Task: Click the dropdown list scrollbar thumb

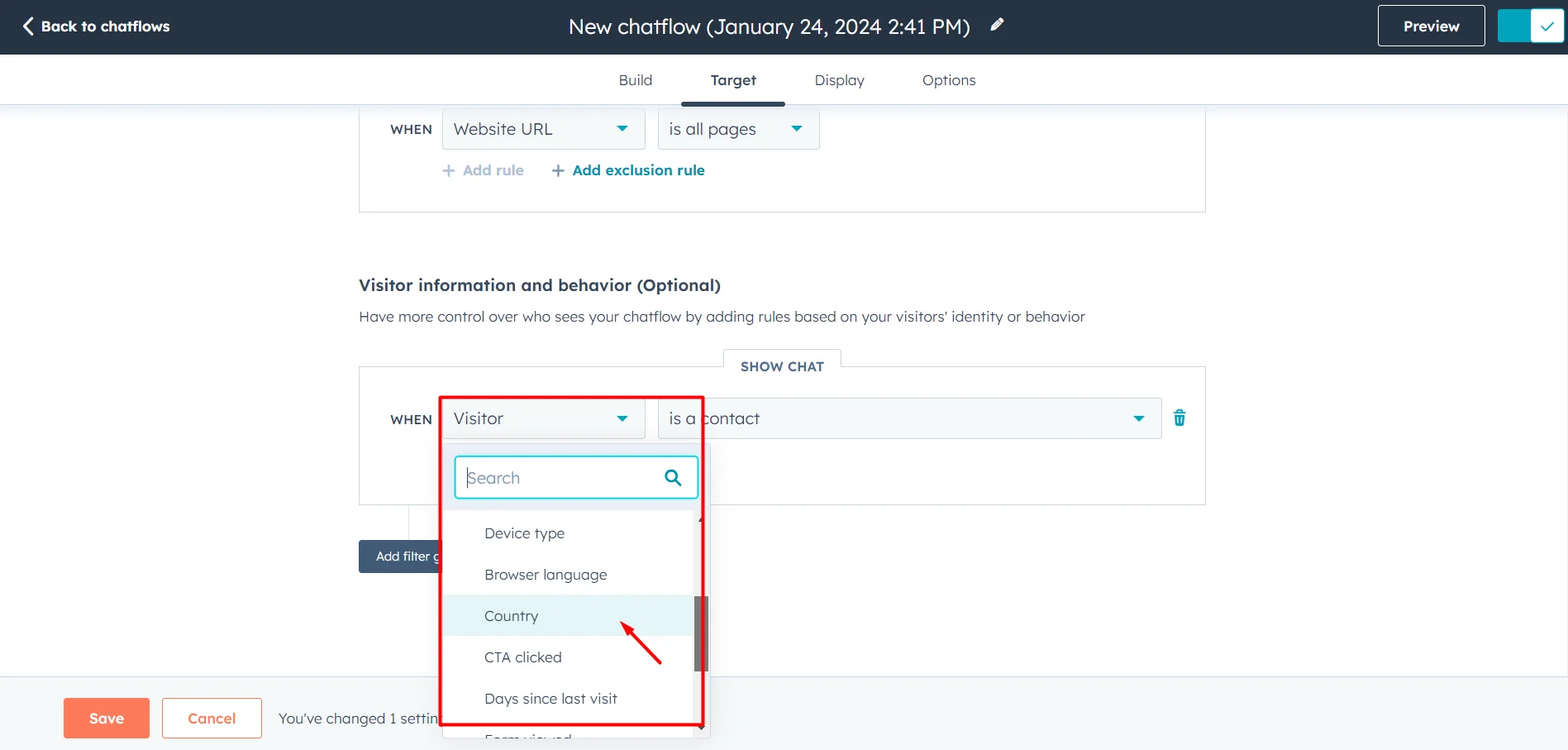Action: point(701,633)
